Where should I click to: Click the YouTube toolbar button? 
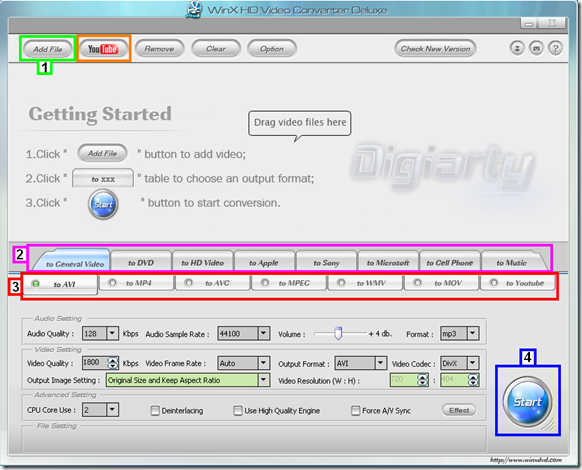[103, 49]
